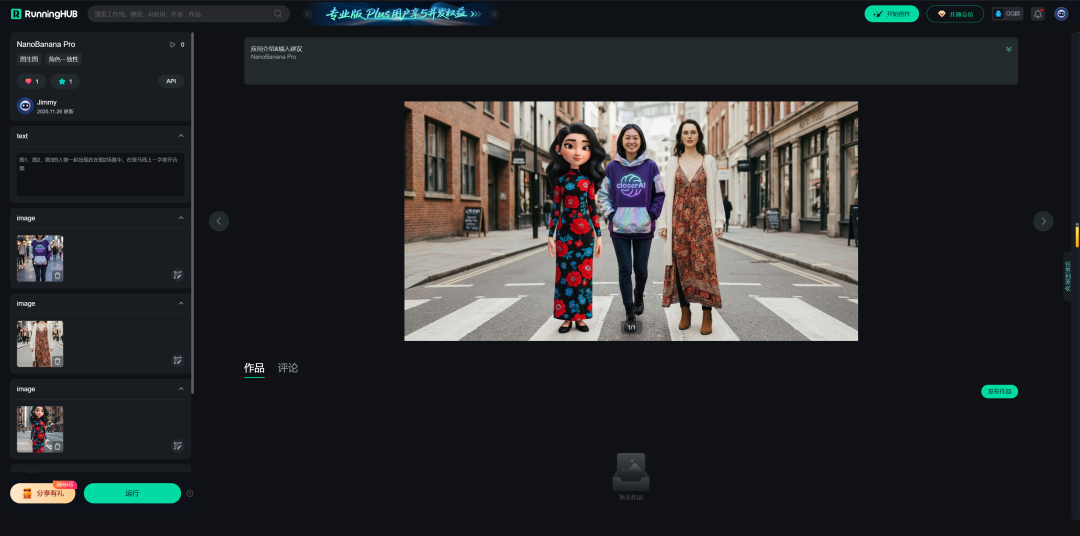
Task: Select the paisley dress input thumbnail
Action: 40,344
